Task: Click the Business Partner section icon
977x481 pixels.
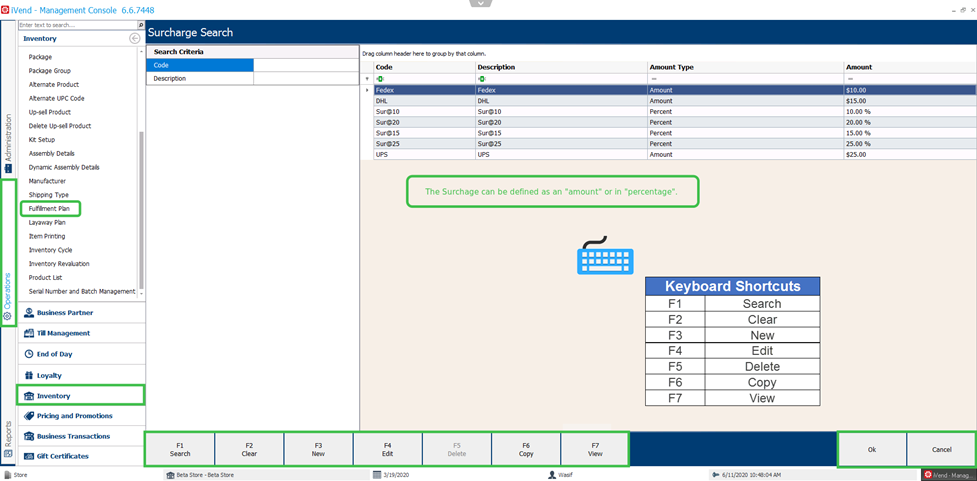Action: (x=29, y=313)
